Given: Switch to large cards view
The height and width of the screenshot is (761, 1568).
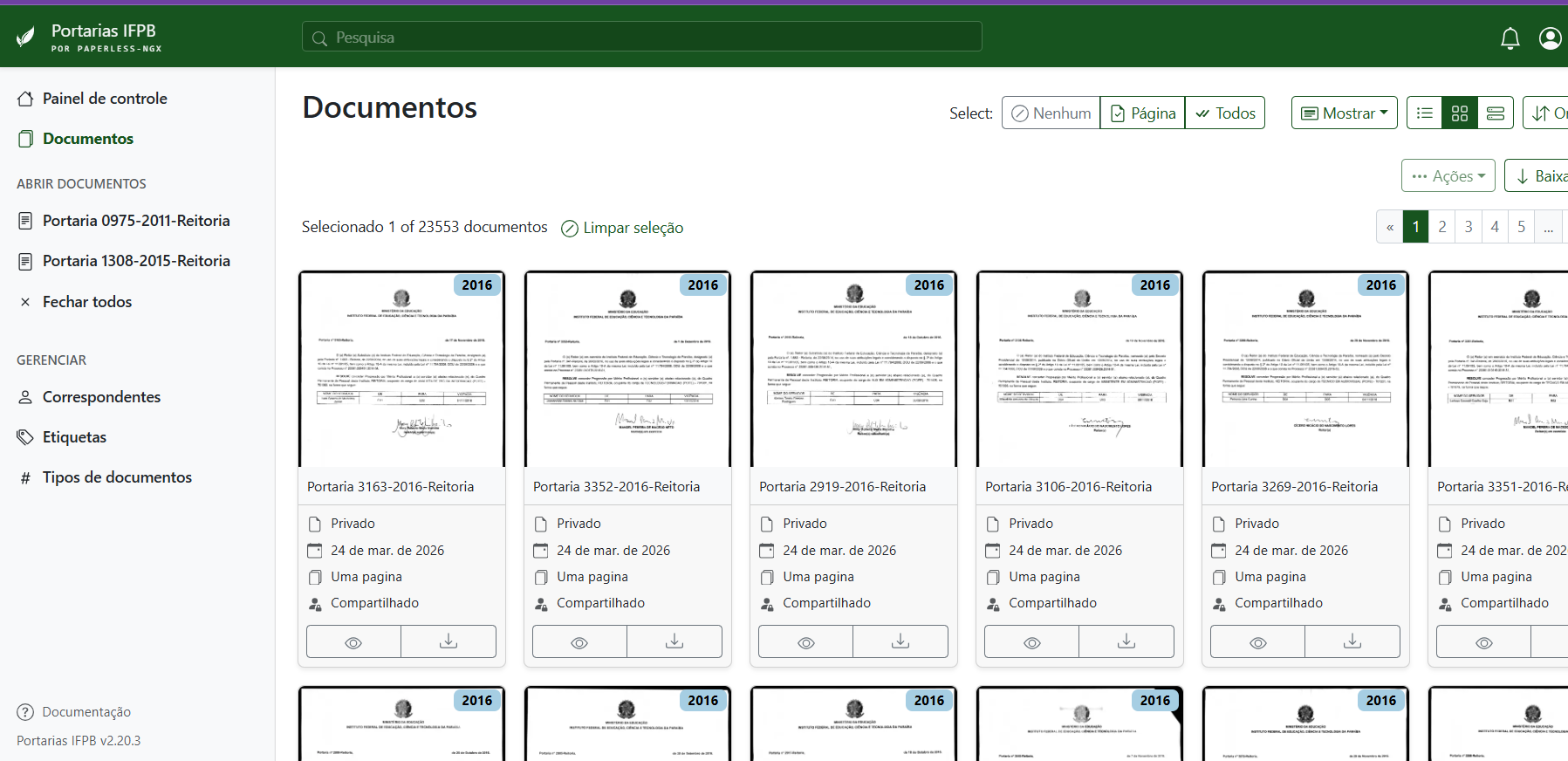Looking at the screenshot, I should pos(1496,113).
